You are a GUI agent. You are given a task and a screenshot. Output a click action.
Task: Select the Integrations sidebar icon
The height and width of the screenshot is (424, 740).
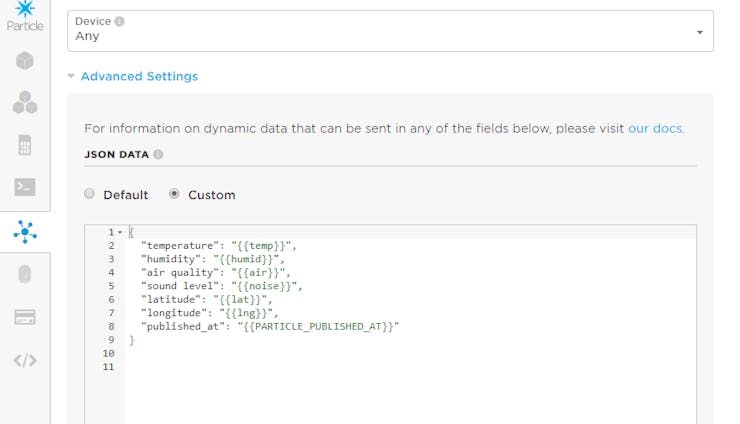[25, 232]
